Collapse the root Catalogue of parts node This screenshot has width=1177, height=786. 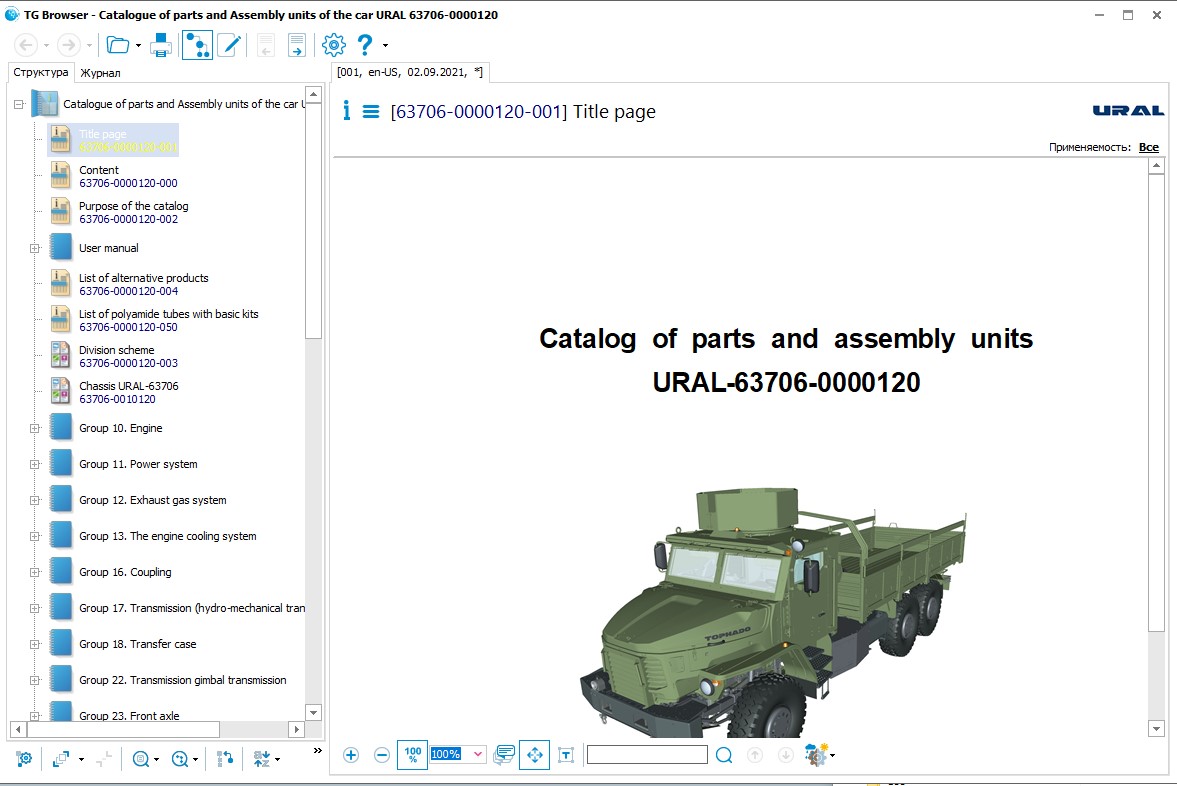tap(19, 104)
